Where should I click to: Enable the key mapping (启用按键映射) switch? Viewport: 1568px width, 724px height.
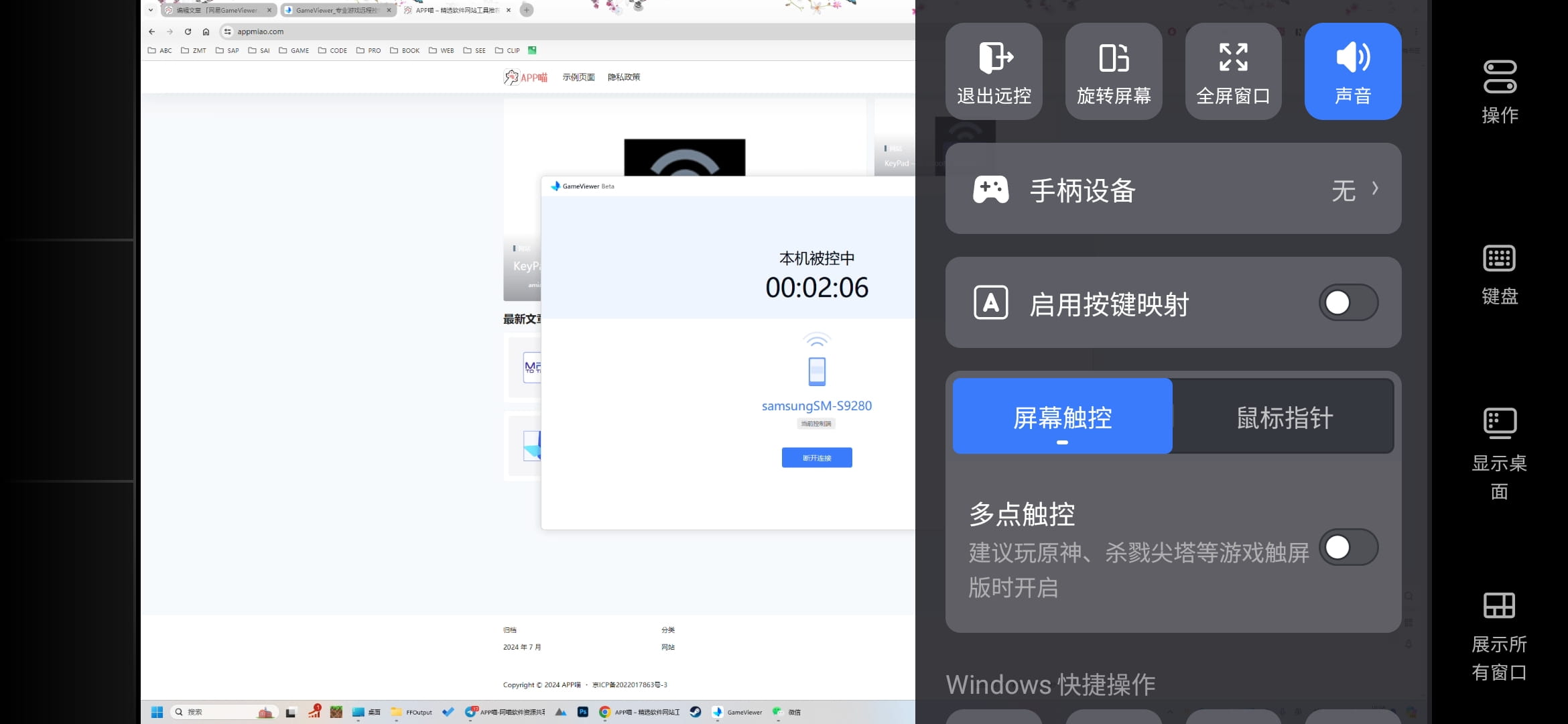click(x=1348, y=302)
